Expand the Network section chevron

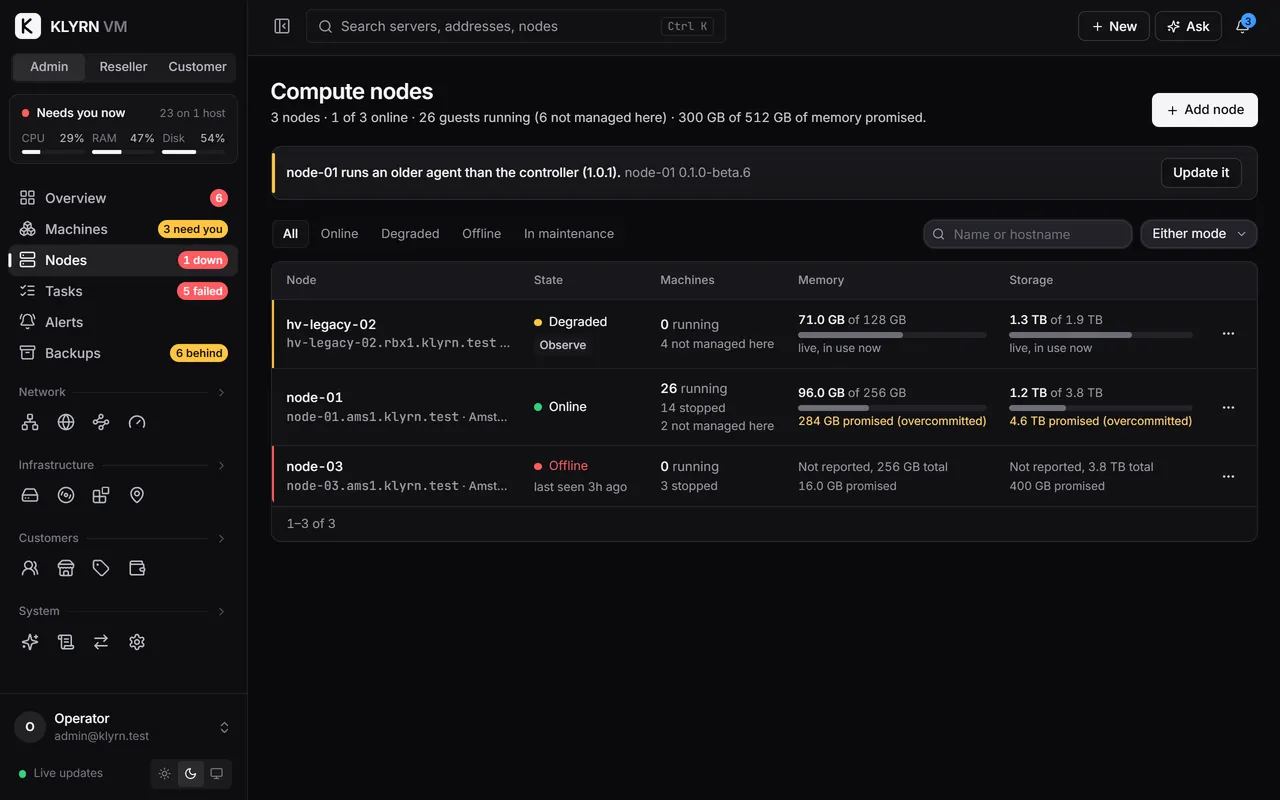221,392
